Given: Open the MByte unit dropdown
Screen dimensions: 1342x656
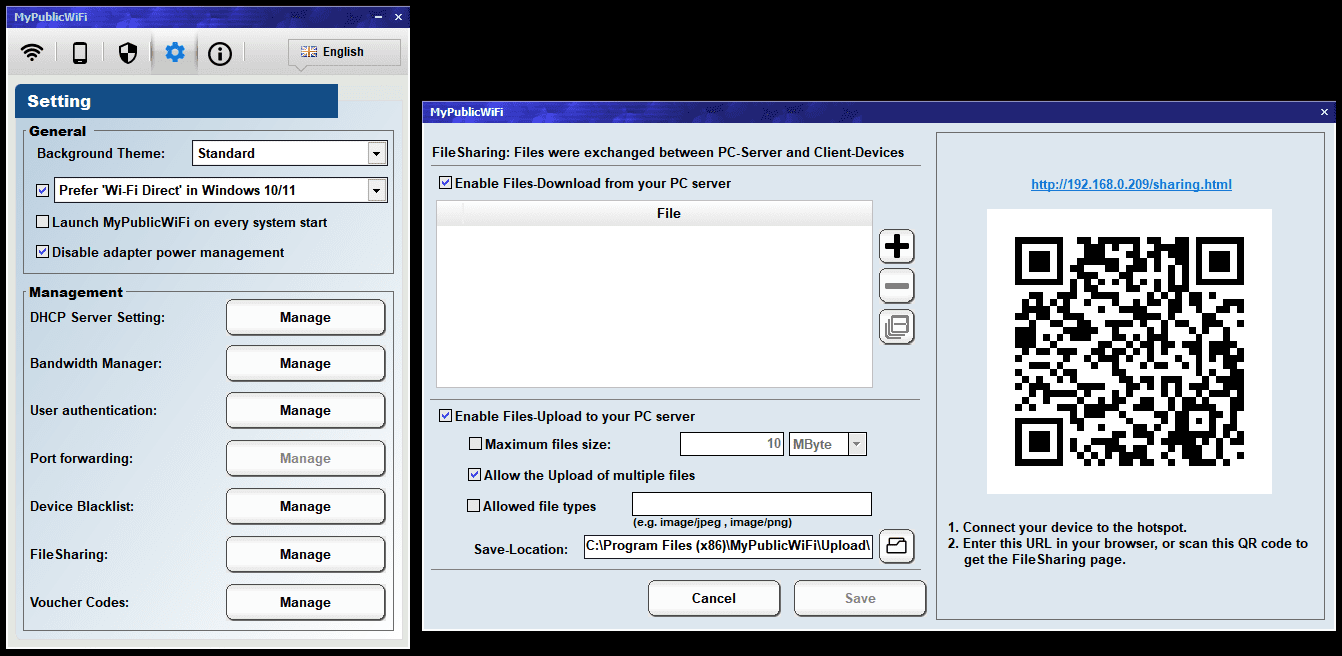Looking at the screenshot, I should click(857, 444).
